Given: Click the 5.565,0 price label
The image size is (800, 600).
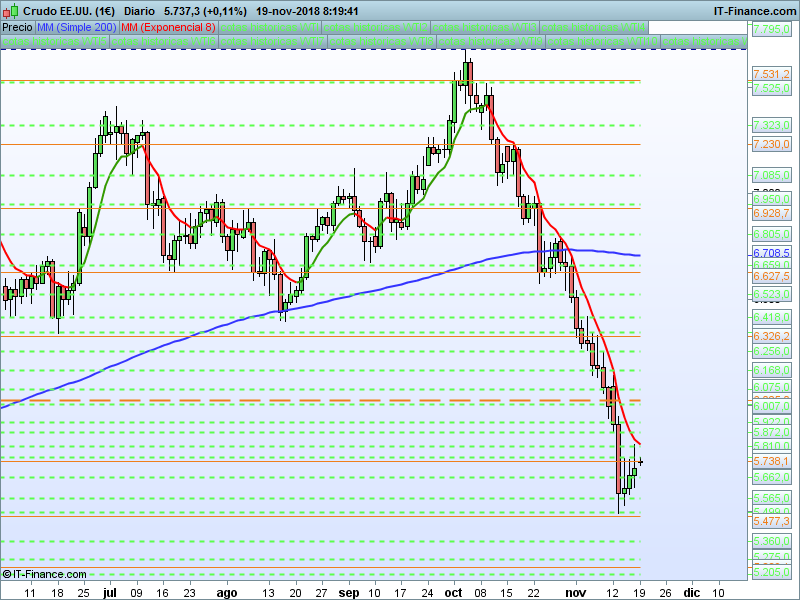Looking at the screenshot, I should pos(771,498).
